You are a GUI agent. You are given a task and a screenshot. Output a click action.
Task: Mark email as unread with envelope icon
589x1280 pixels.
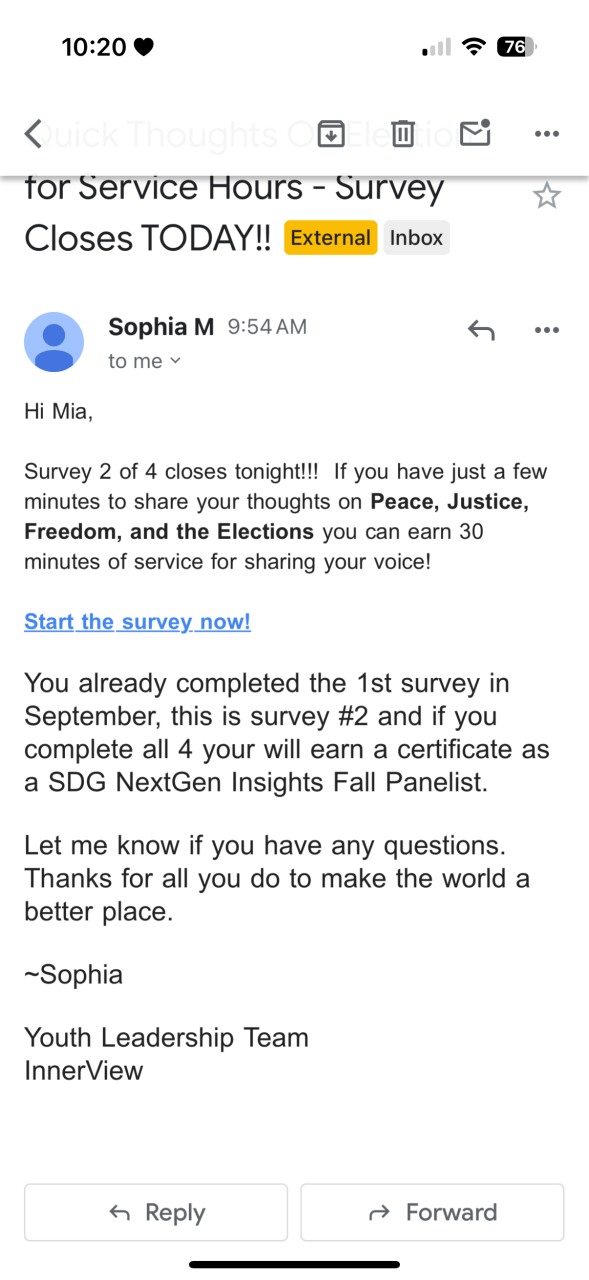pyautogui.click(x=476, y=132)
